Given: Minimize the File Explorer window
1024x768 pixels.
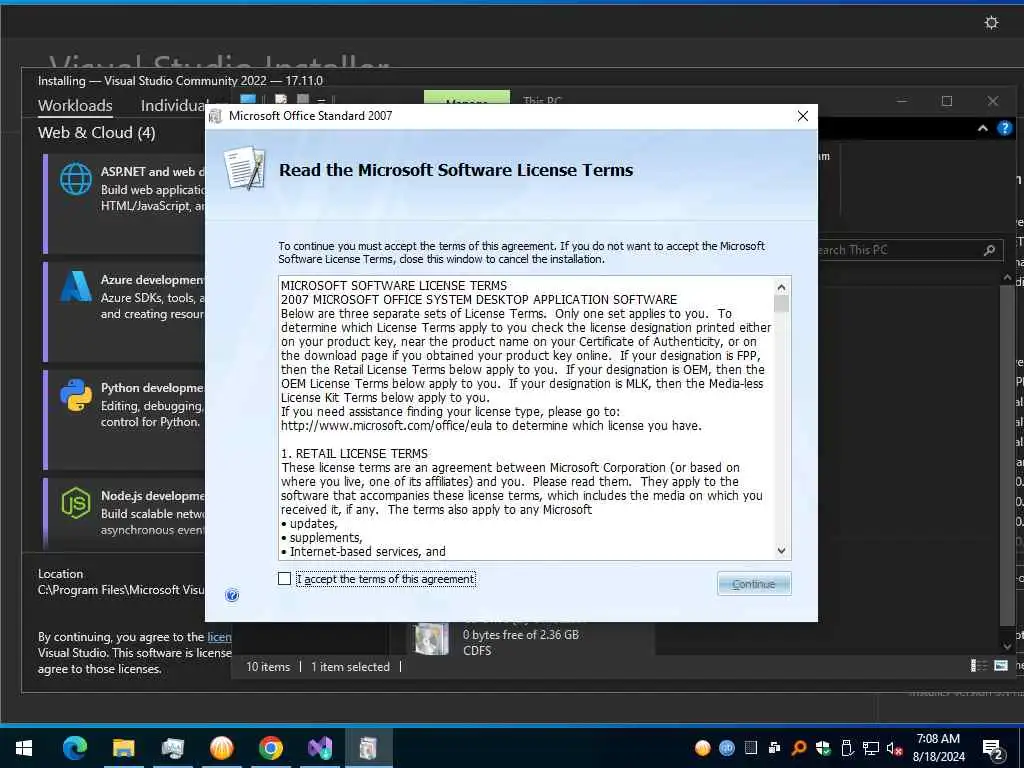Looking at the screenshot, I should click(x=901, y=101).
